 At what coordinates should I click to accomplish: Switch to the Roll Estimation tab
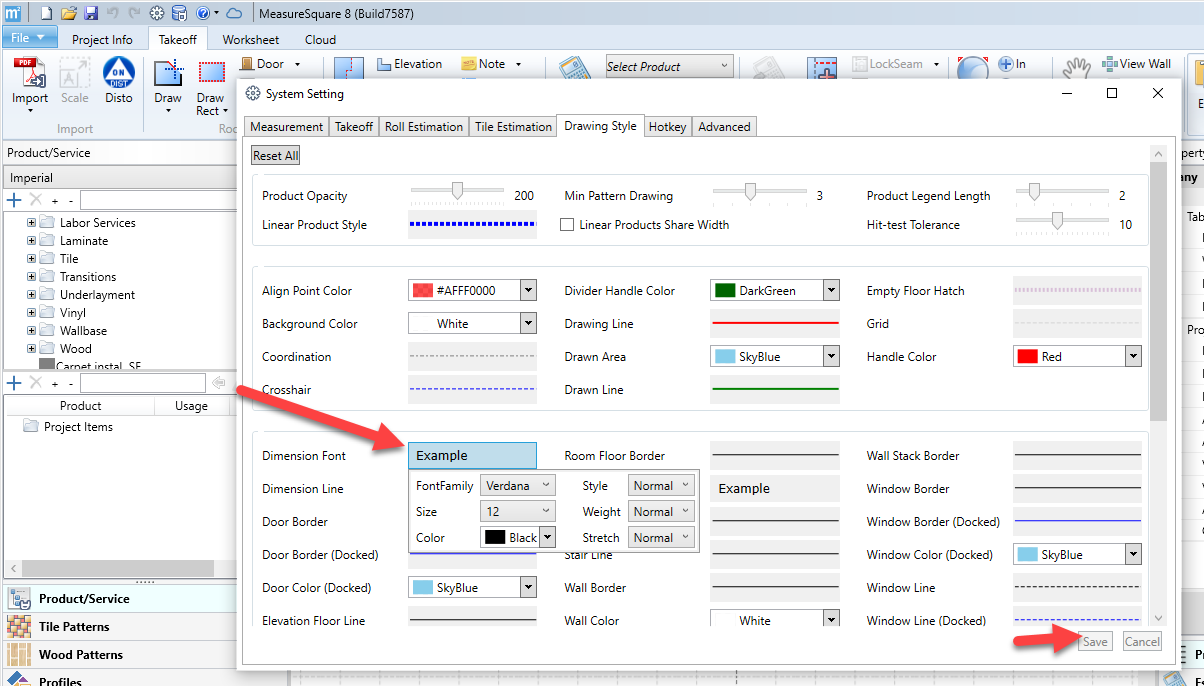coord(424,127)
